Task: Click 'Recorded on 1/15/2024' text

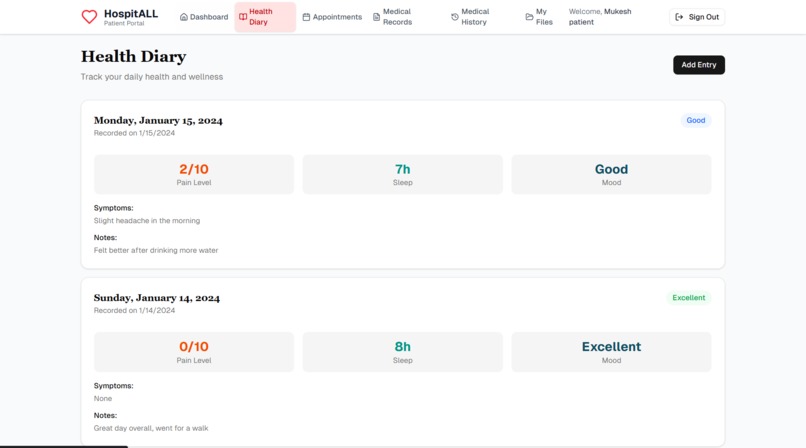Action: (134, 133)
